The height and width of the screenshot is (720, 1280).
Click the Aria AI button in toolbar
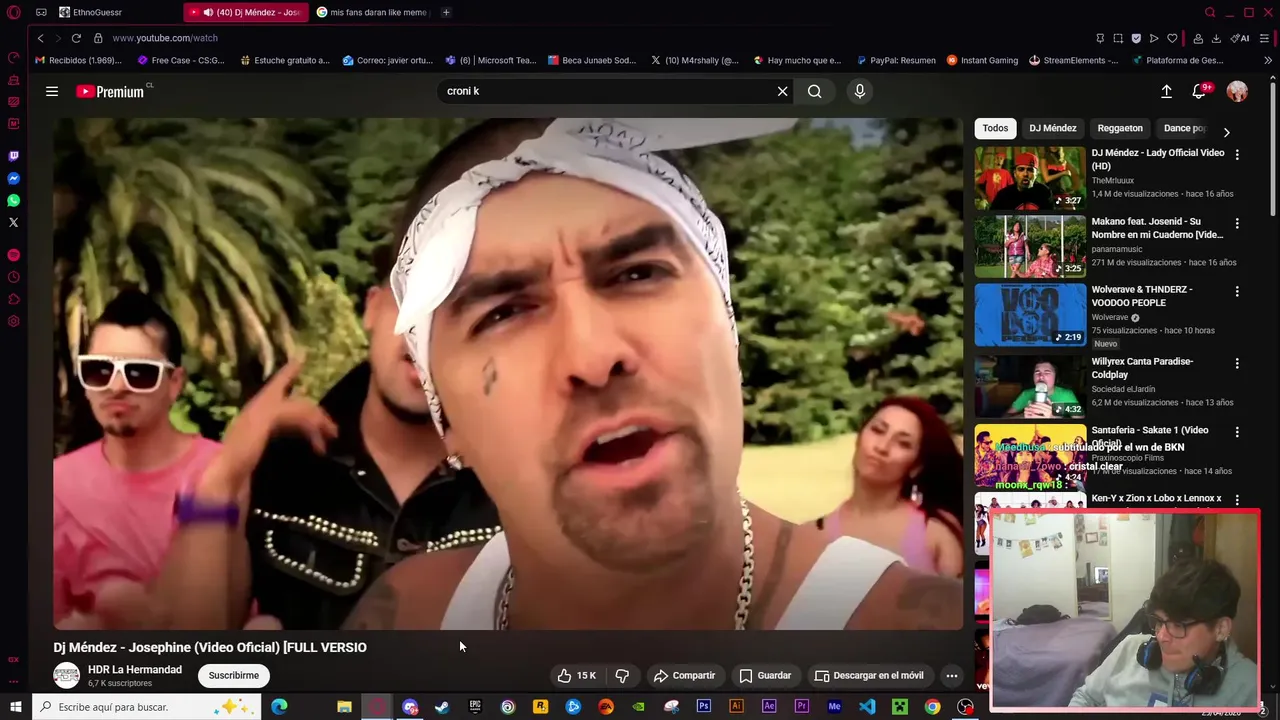click(1240, 38)
